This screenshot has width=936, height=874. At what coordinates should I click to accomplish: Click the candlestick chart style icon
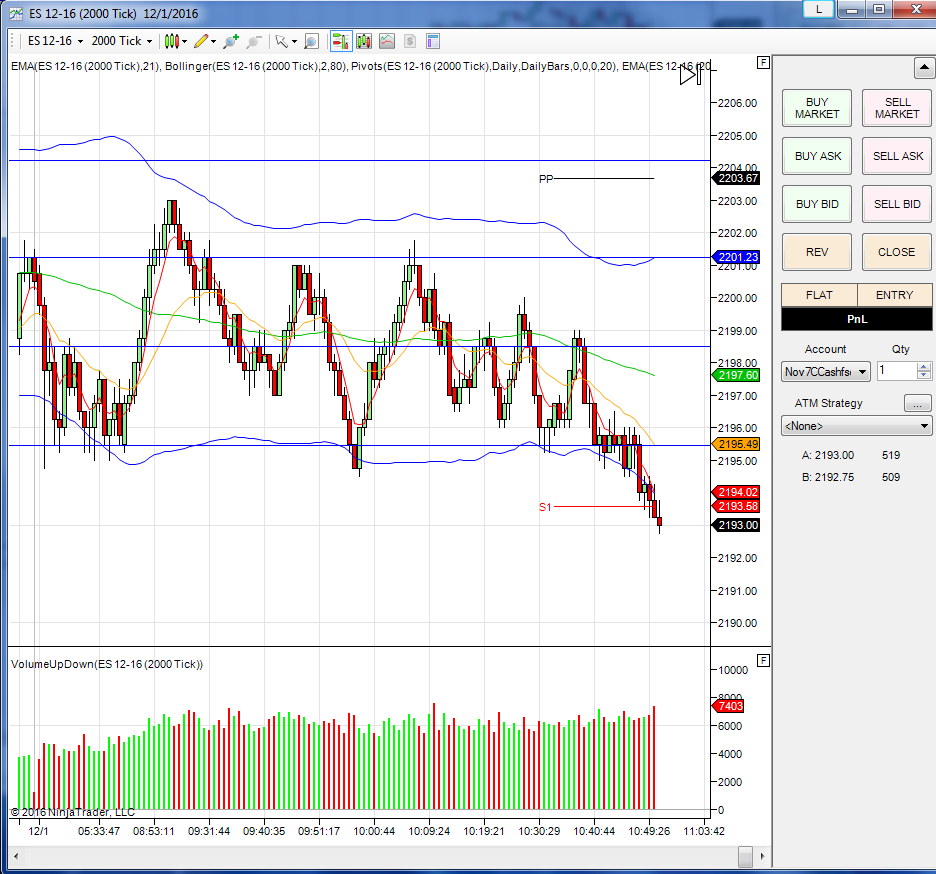click(x=171, y=41)
